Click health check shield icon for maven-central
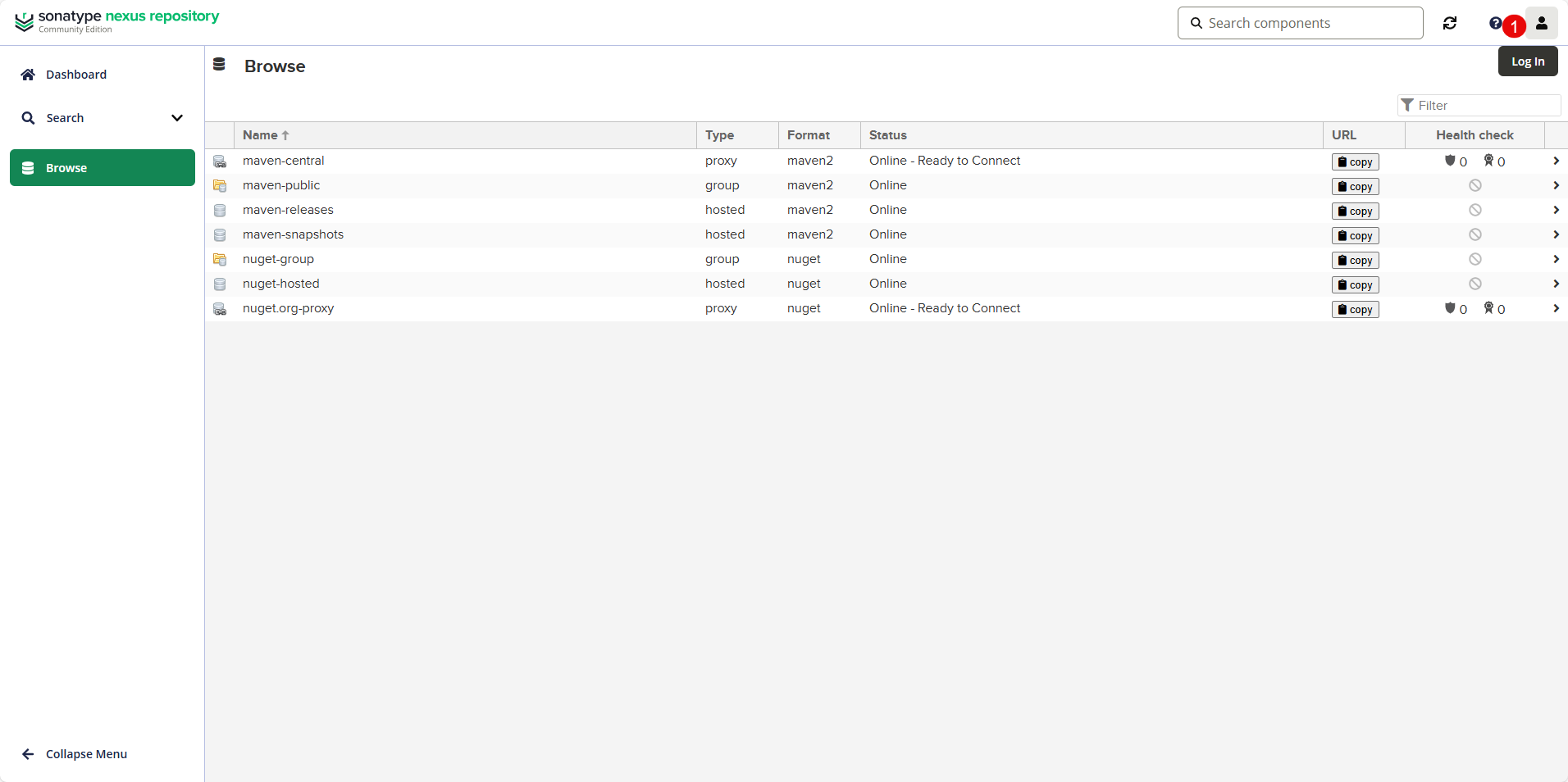The image size is (1568, 782). [1450, 161]
